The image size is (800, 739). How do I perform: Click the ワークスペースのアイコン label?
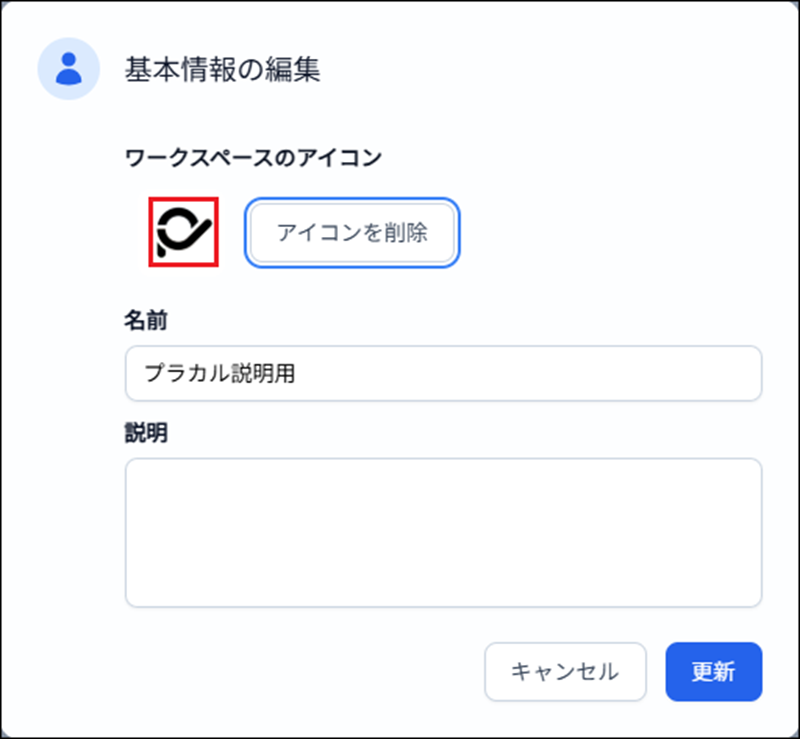[x=254, y=157]
